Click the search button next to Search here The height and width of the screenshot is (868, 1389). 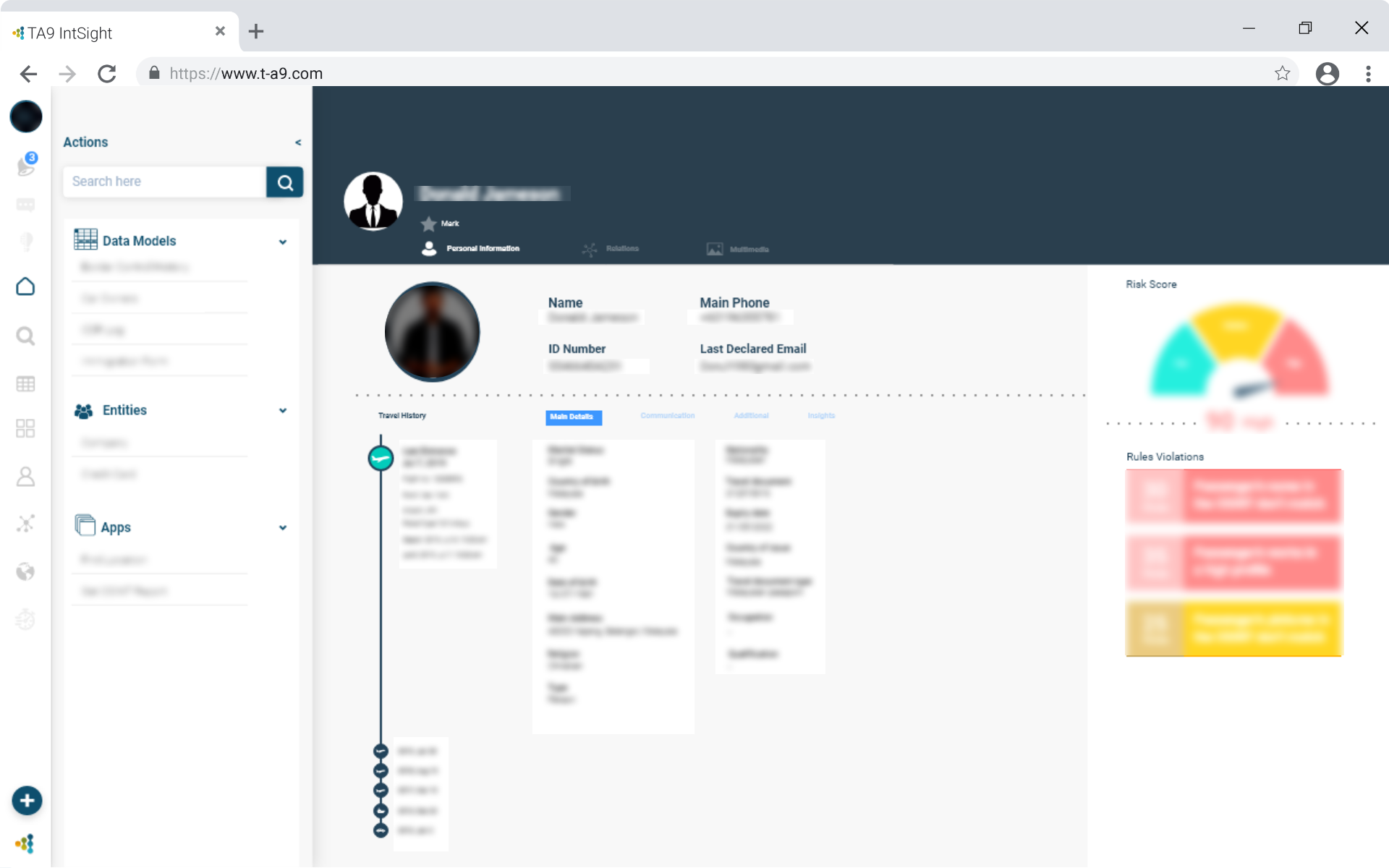(285, 182)
